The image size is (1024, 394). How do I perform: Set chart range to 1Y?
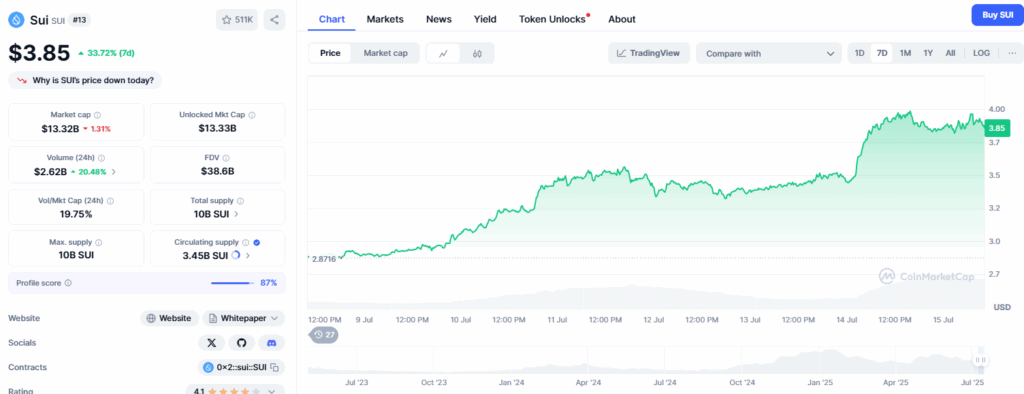928,53
